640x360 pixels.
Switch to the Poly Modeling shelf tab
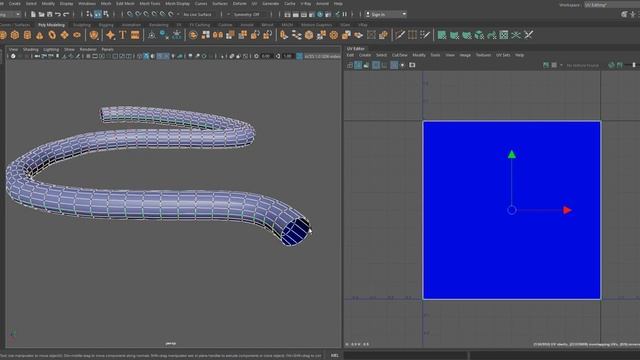pyautogui.click(x=51, y=25)
